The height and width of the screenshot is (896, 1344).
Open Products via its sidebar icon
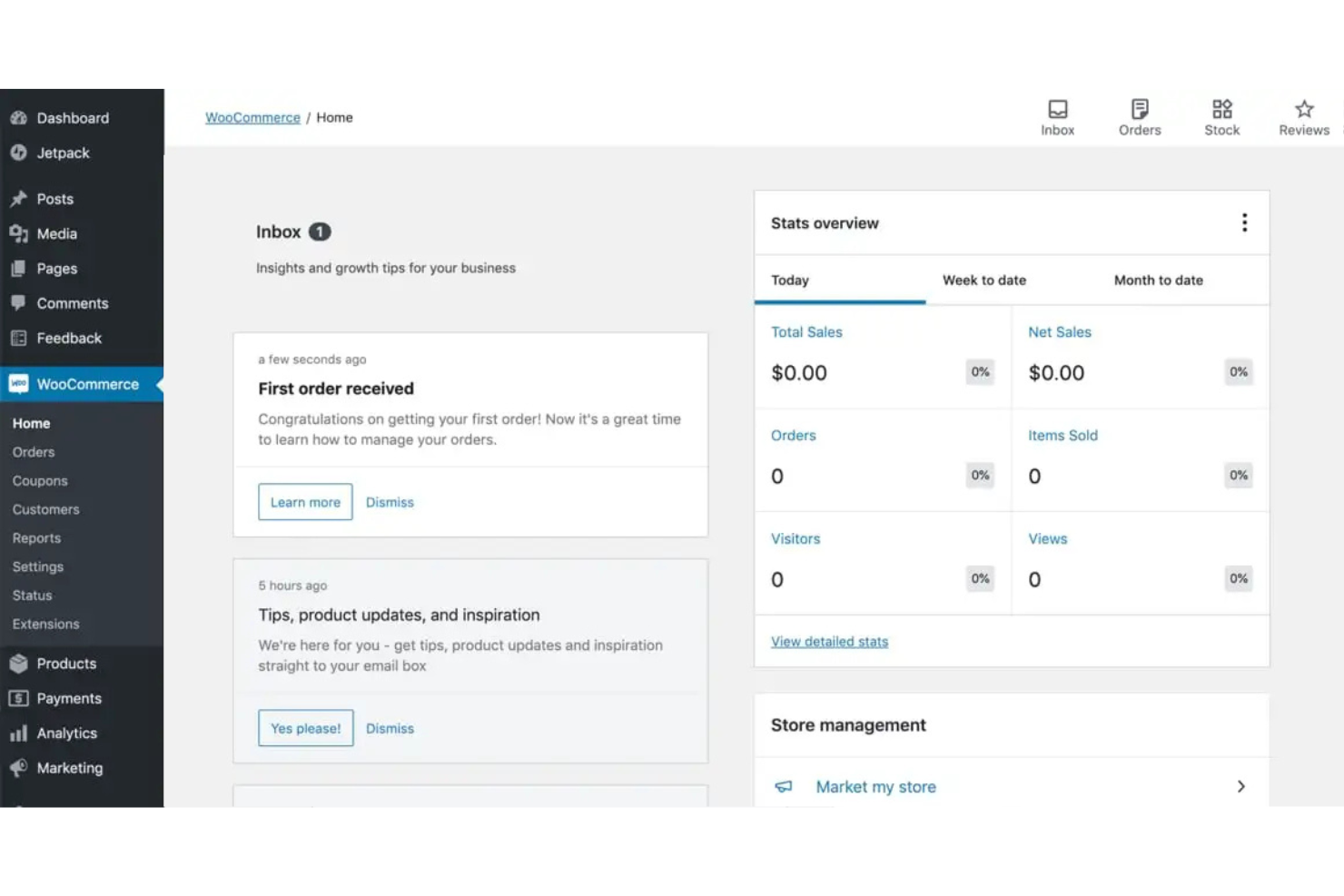pyautogui.click(x=19, y=664)
